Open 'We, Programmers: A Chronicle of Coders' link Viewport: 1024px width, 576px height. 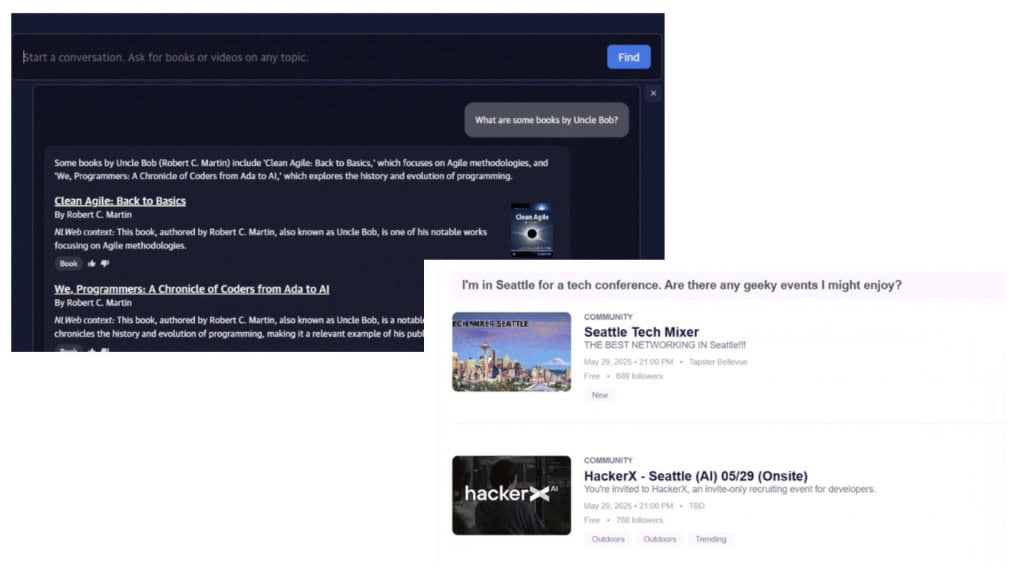pos(191,289)
